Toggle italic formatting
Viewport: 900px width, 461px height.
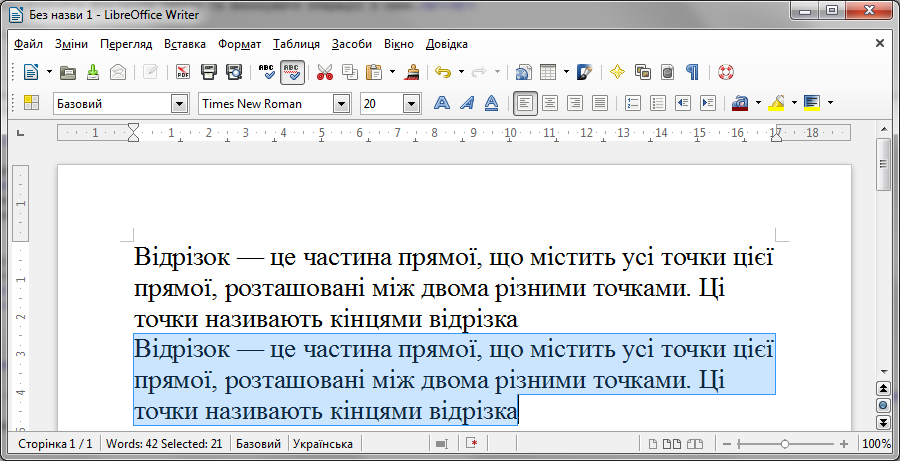tap(467, 103)
